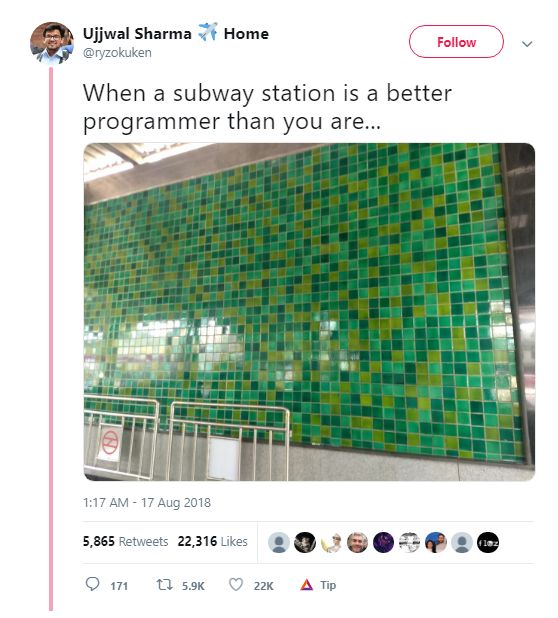
Task: Open Ujjwal Sharma's profile picture
Action: tap(52, 43)
